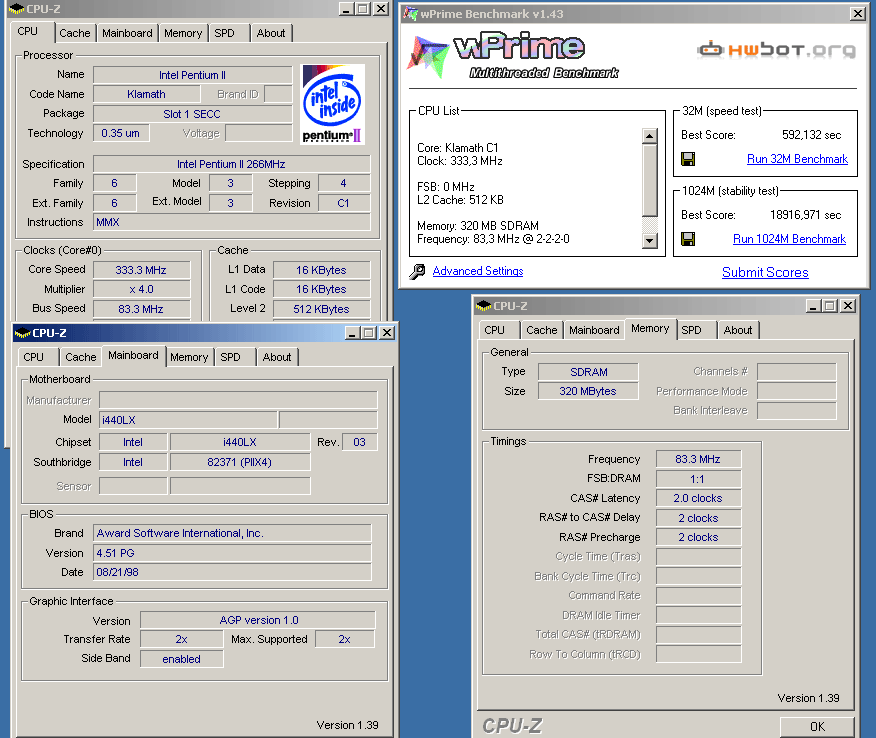Screen dimensions: 876x738
Task: Click the chipset Rev. value 03
Action: 359,442
